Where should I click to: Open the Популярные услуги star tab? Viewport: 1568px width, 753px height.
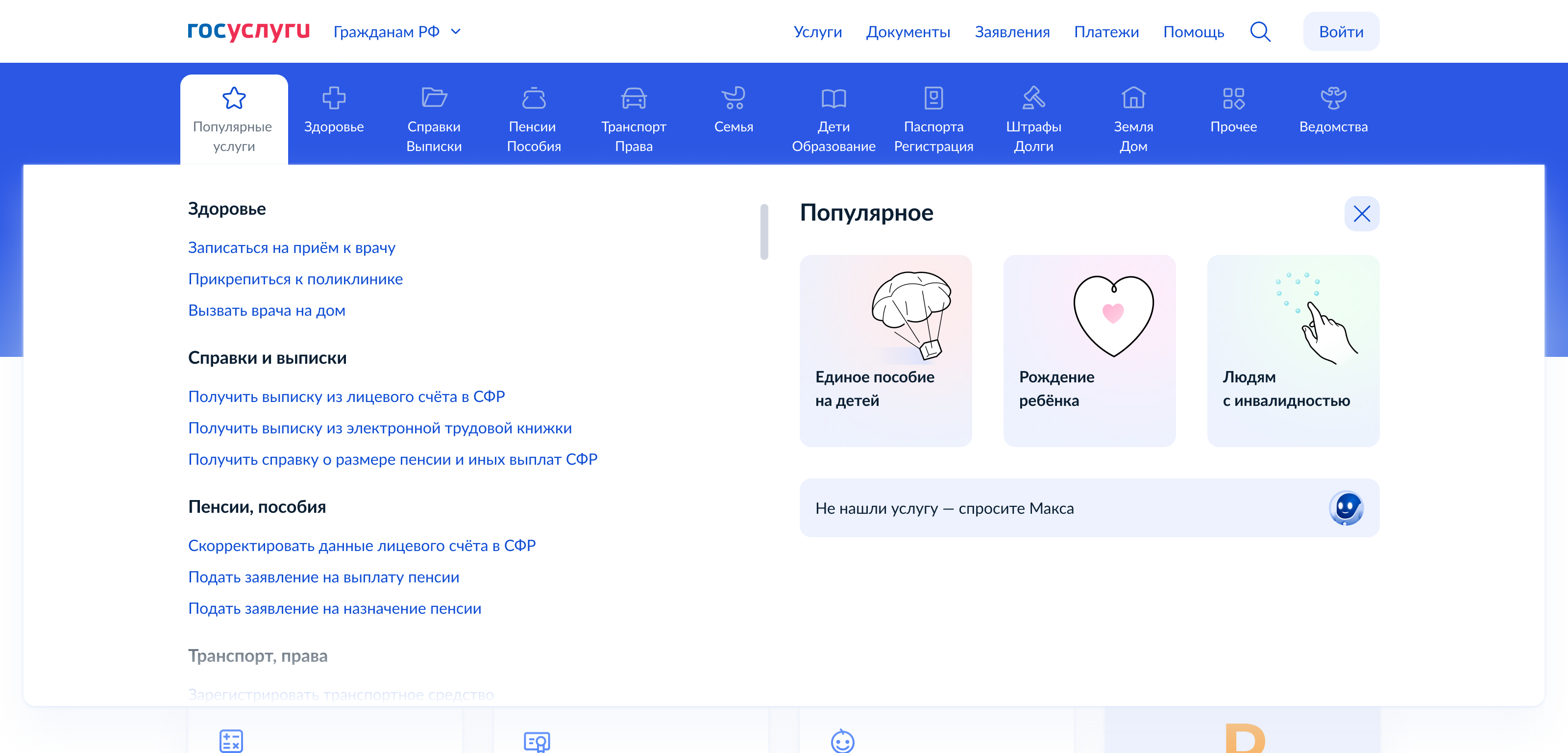click(234, 120)
